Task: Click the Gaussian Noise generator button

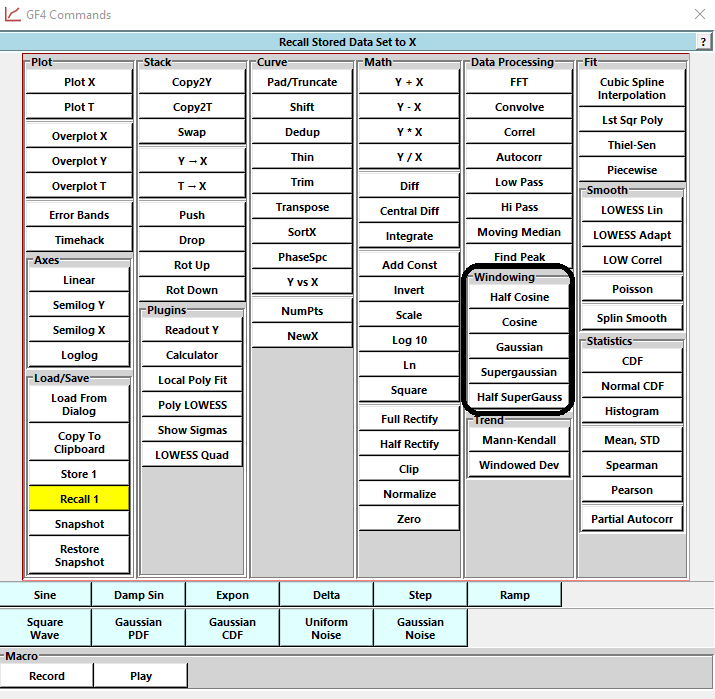Action: (420, 628)
